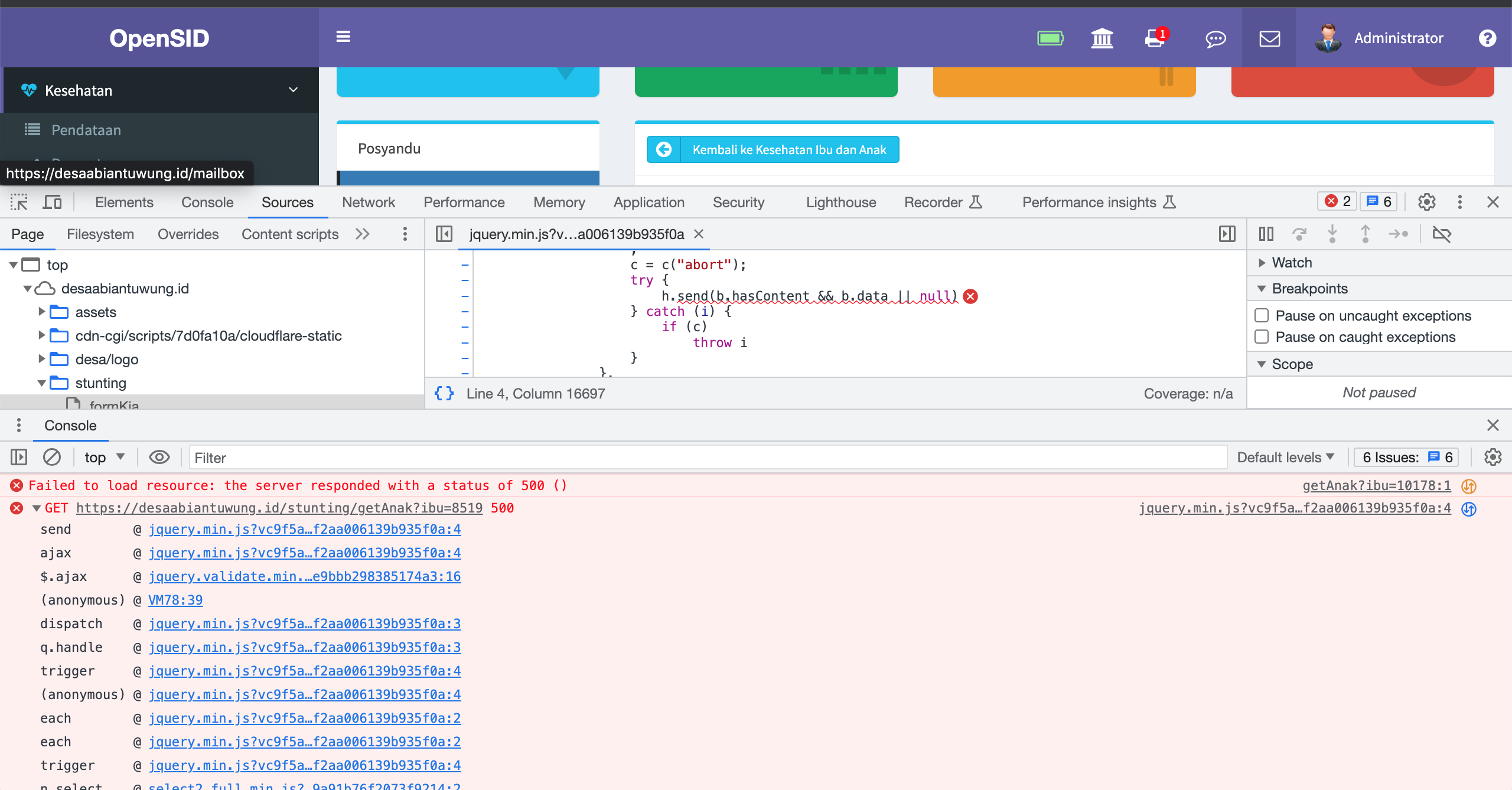Click the notifications briefcase icon with badge 1

tap(1153, 38)
